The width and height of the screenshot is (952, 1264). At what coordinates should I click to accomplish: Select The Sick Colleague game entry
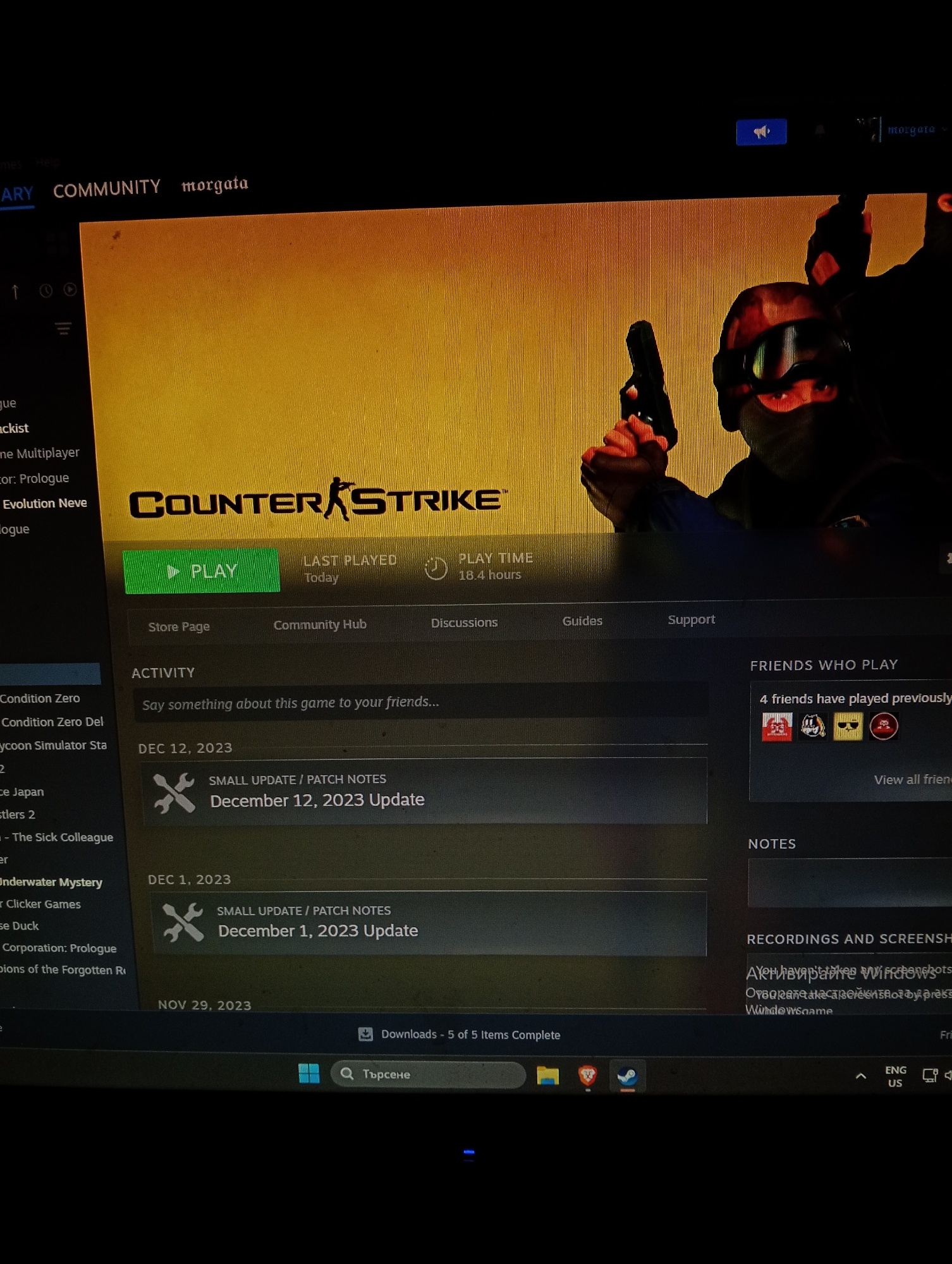tap(57, 837)
